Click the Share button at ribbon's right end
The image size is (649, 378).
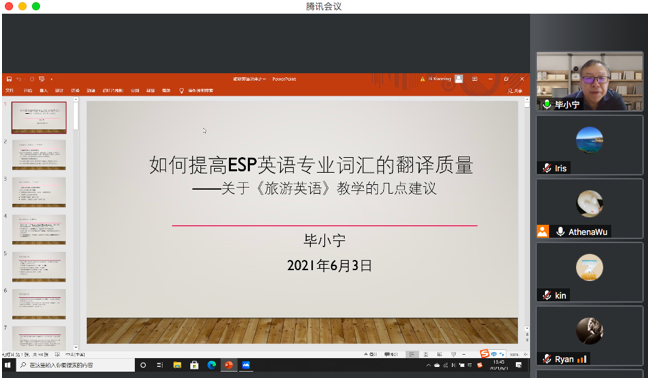pyautogui.click(x=515, y=91)
